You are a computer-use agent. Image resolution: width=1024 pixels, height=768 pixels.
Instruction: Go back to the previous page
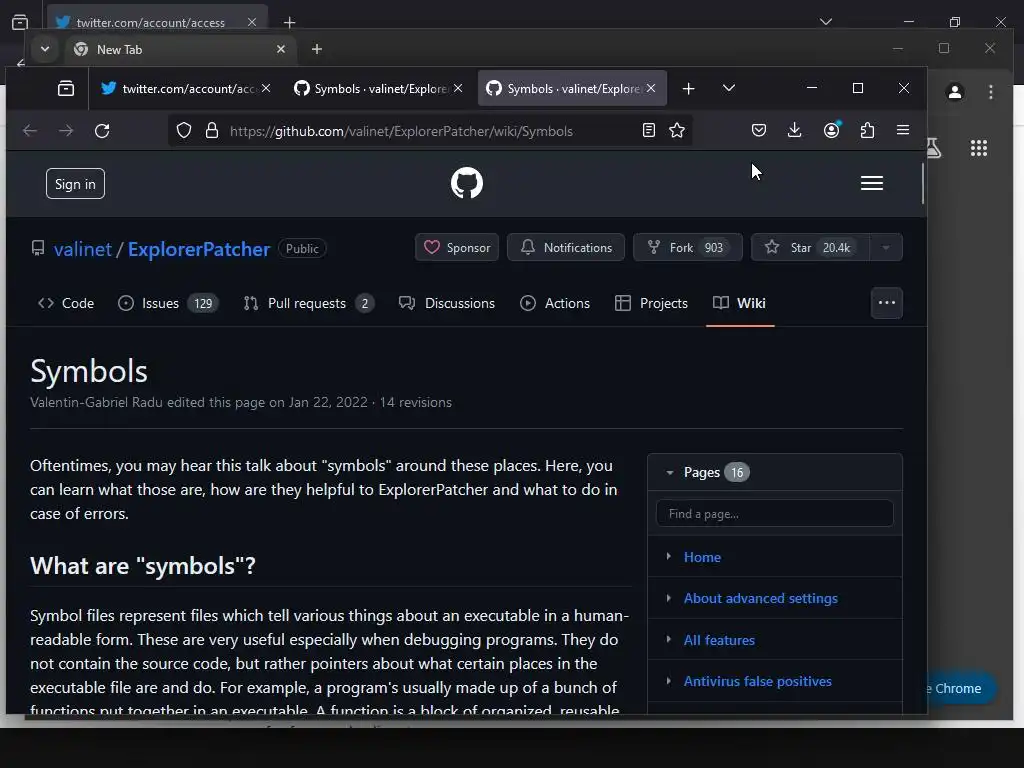point(30,131)
